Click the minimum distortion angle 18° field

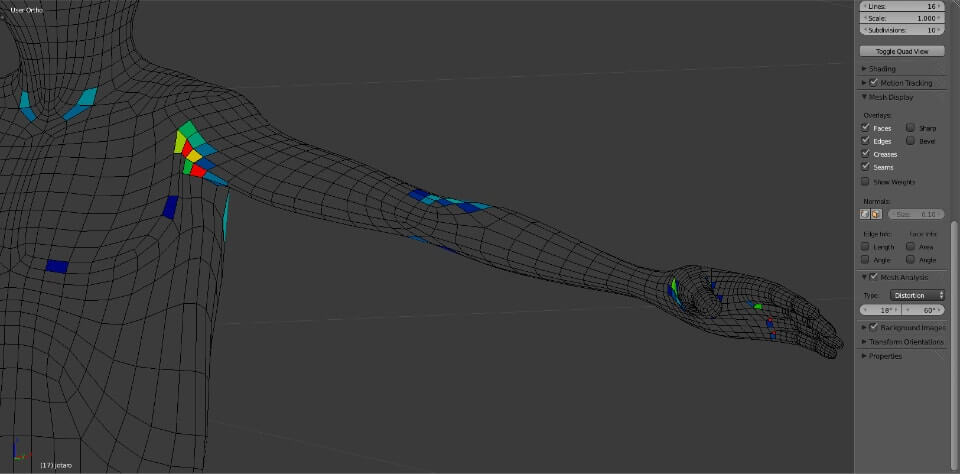pyautogui.click(x=881, y=310)
